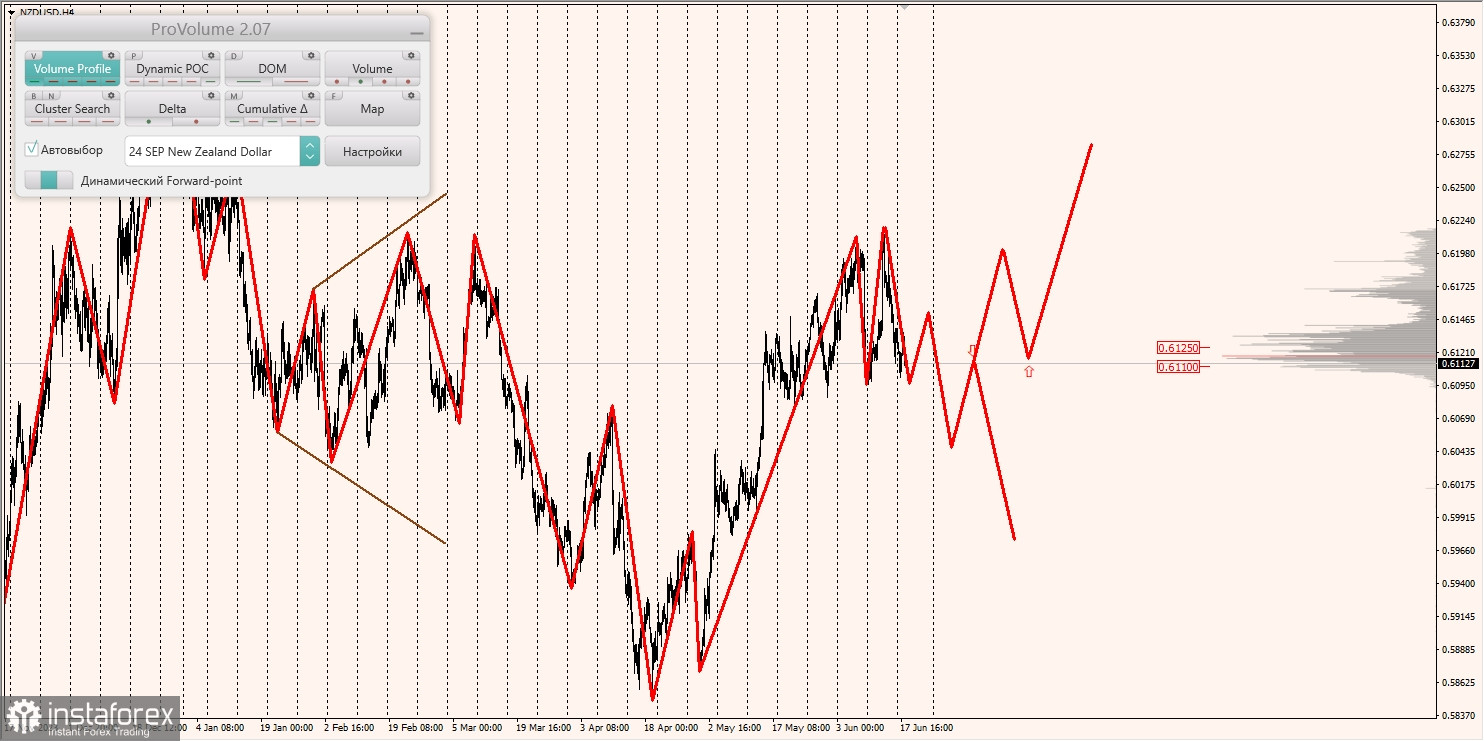
Task: Click the 17 Jun 16:00 date label
Action: click(925, 728)
